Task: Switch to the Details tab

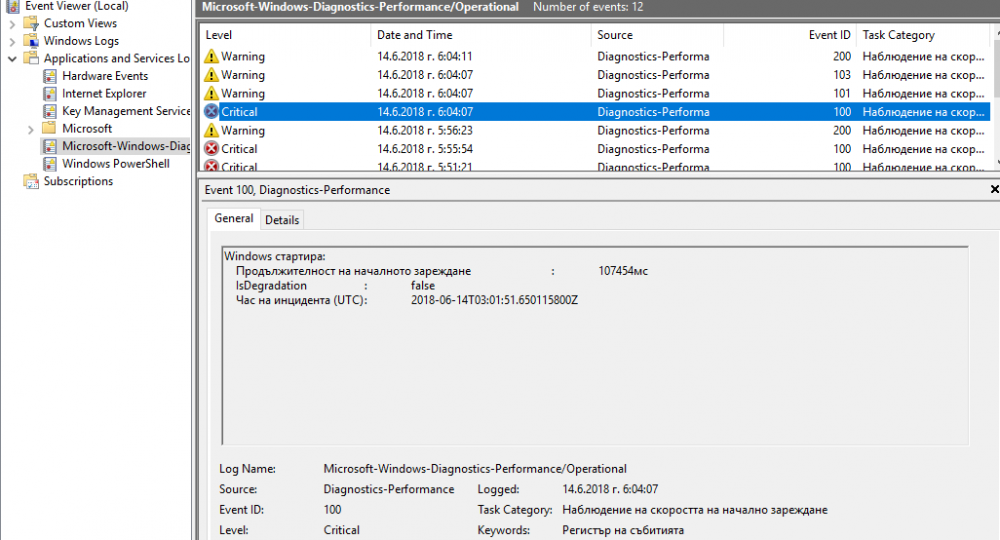Action: [282, 219]
